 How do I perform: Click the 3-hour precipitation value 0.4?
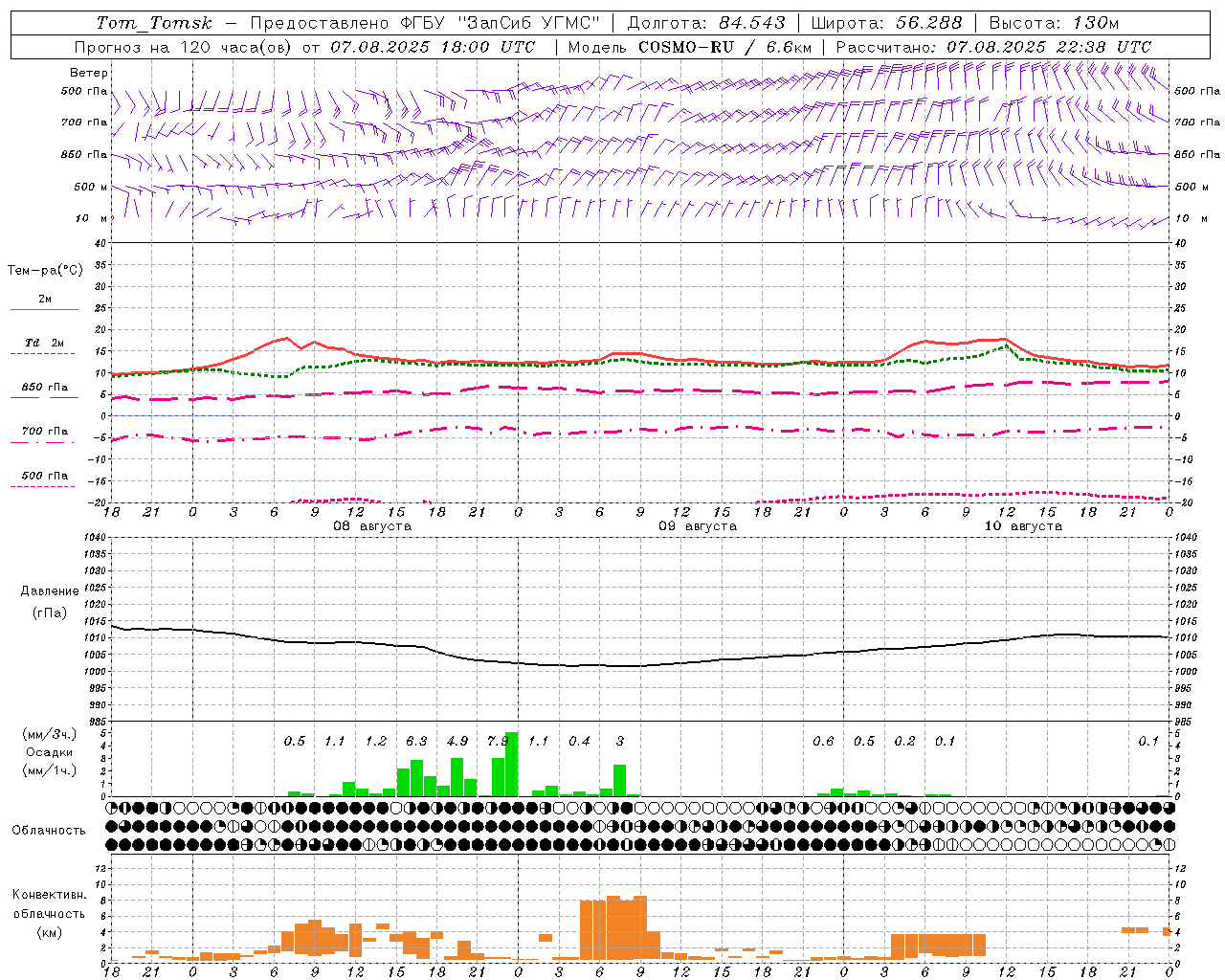(579, 741)
